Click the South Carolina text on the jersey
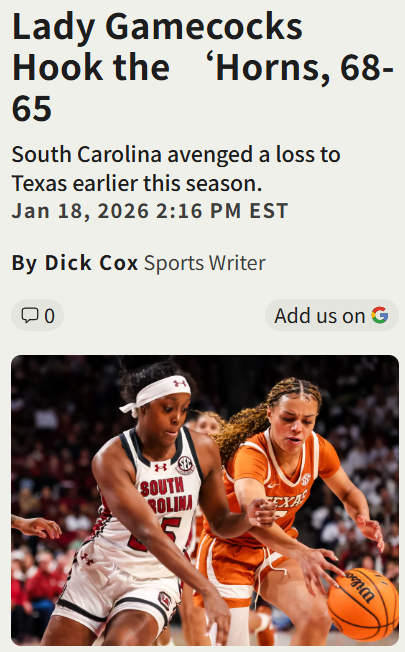 [x=167, y=495]
